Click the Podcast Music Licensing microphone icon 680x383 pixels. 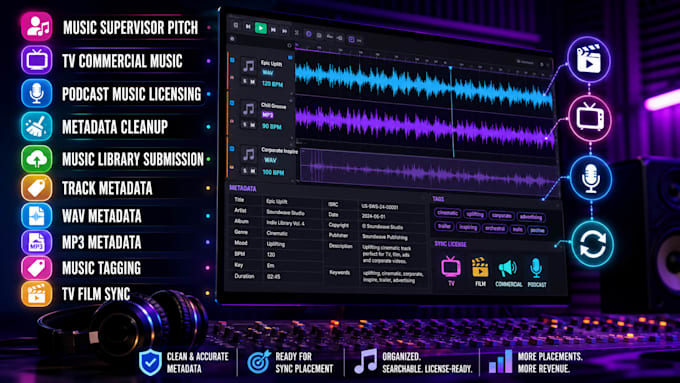tap(36, 93)
